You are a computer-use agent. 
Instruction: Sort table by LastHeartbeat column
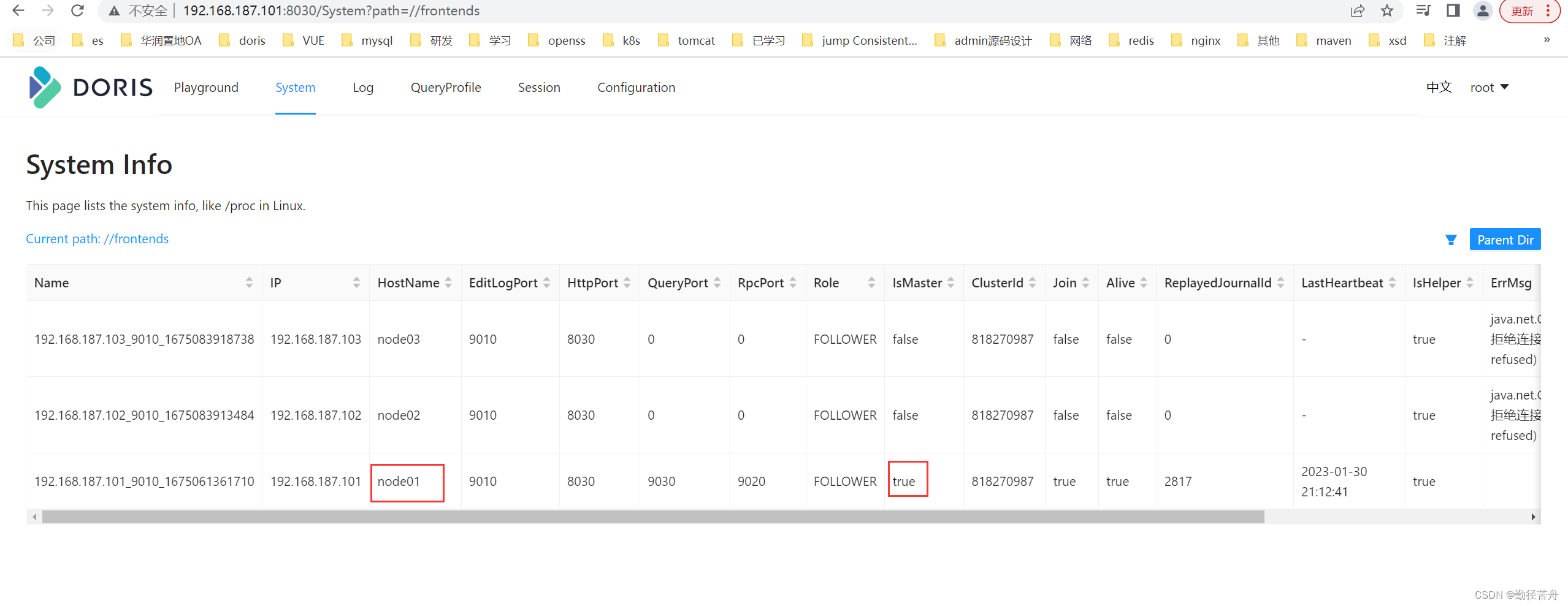pyautogui.click(x=1392, y=282)
